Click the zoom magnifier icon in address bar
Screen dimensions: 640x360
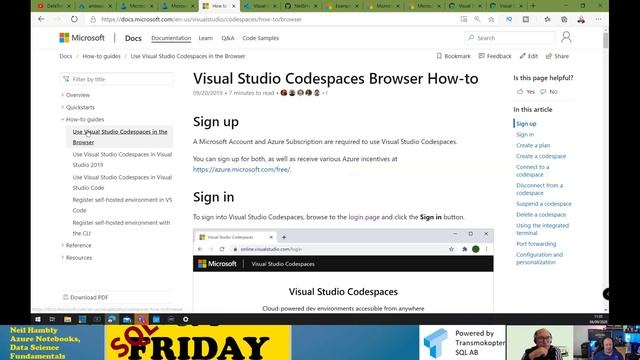tap(477, 19)
